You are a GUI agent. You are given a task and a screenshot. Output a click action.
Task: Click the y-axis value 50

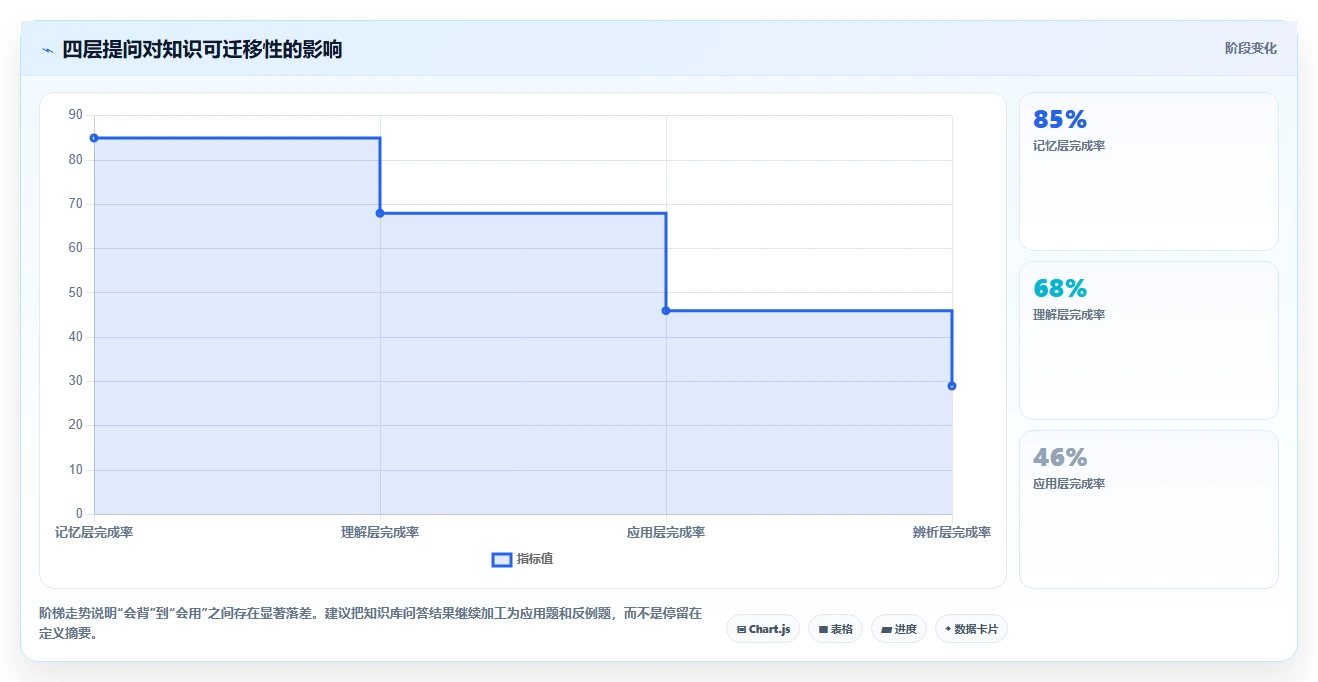pos(76,293)
